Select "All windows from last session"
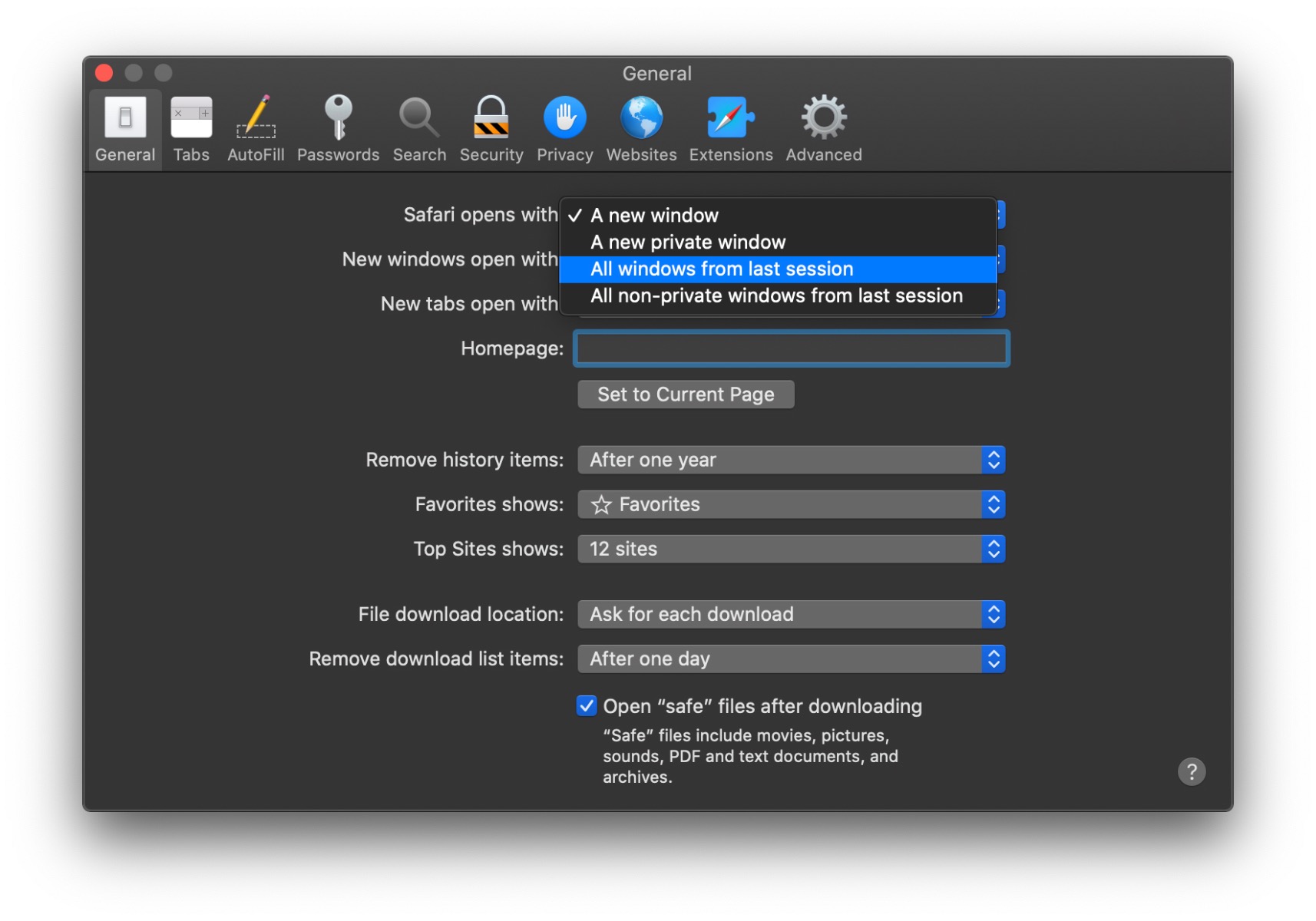Viewport: 1316px width, 921px height. point(722,269)
